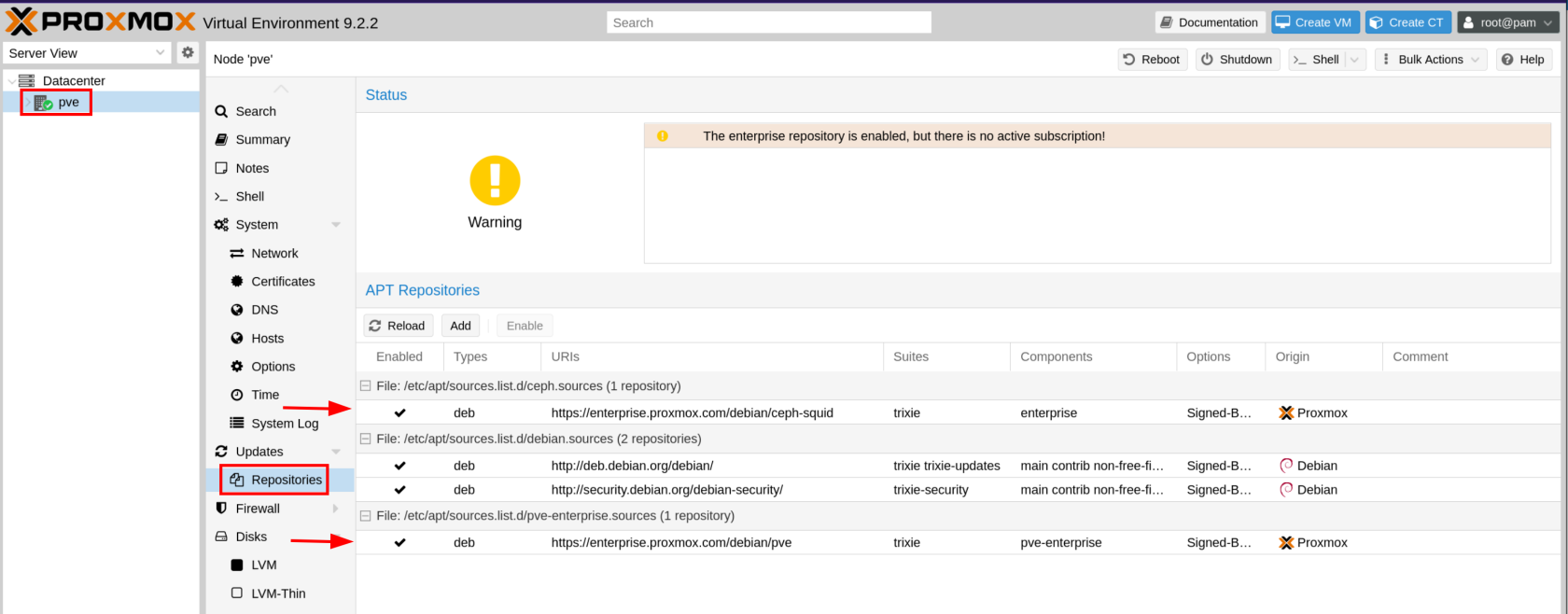1568x614 pixels.
Task: Expand the Firewall submenu arrow
Action: coord(336,509)
